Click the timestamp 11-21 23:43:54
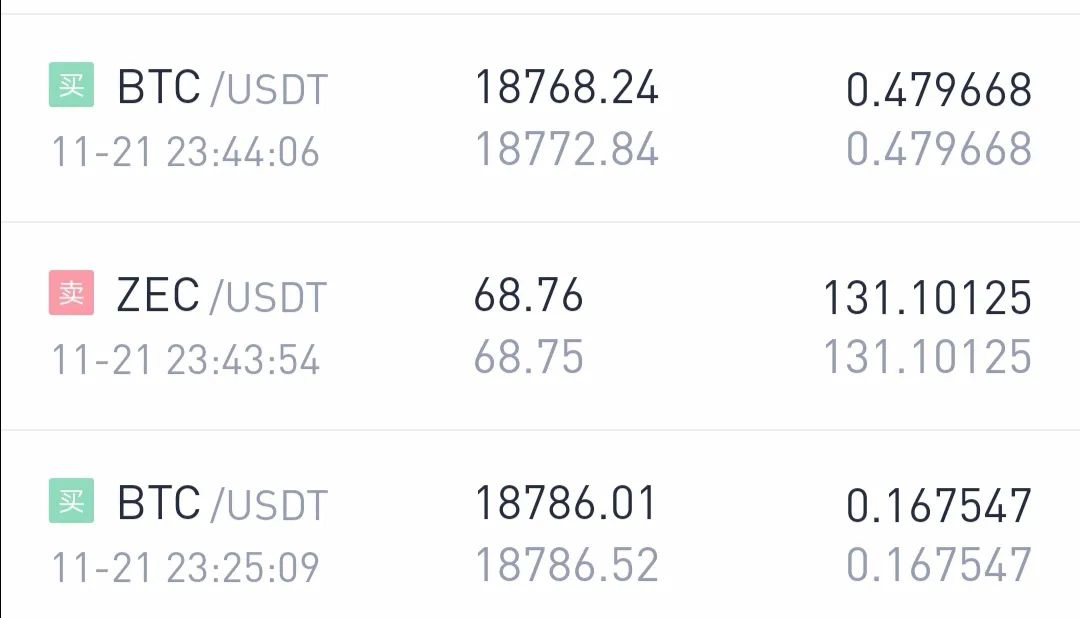Screen dimensions: 1080x618 click(186, 360)
